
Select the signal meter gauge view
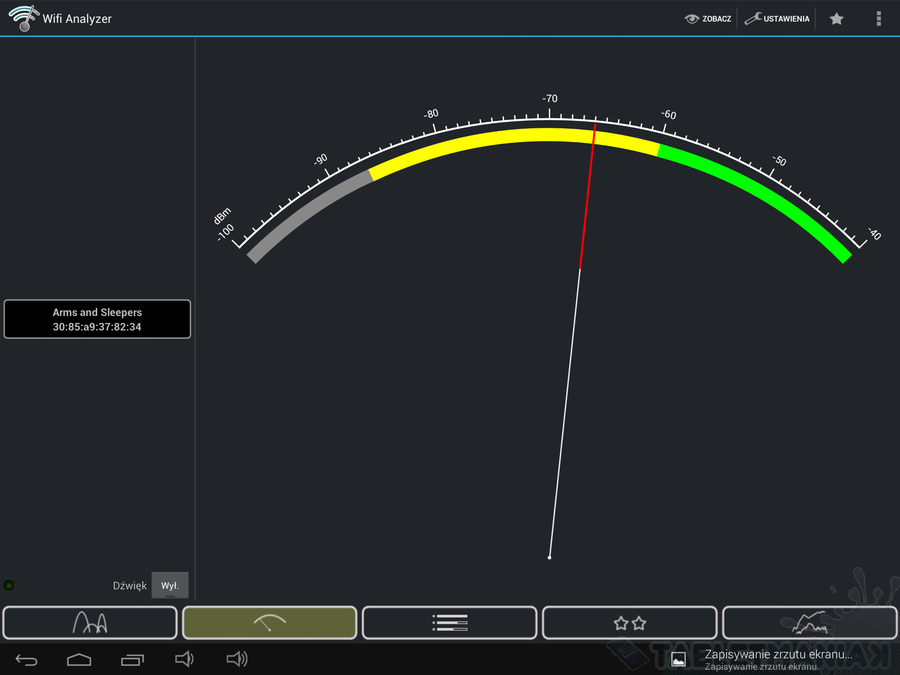tap(269, 622)
